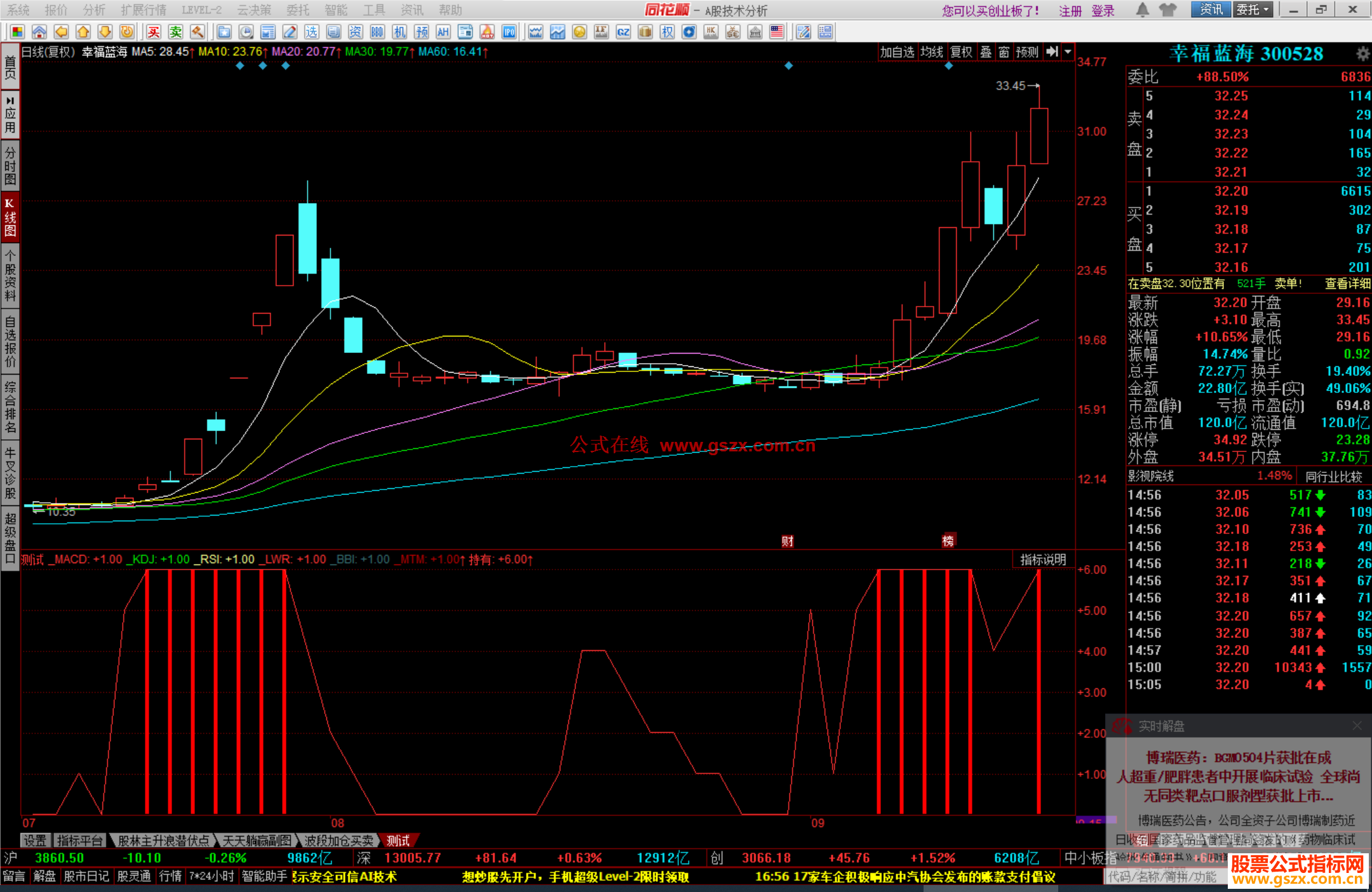Toggle the 叠 overlay button
1372x892 pixels.
[x=986, y=52]
